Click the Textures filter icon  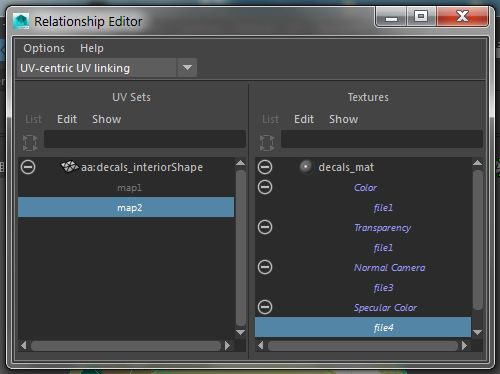(267, 143)
